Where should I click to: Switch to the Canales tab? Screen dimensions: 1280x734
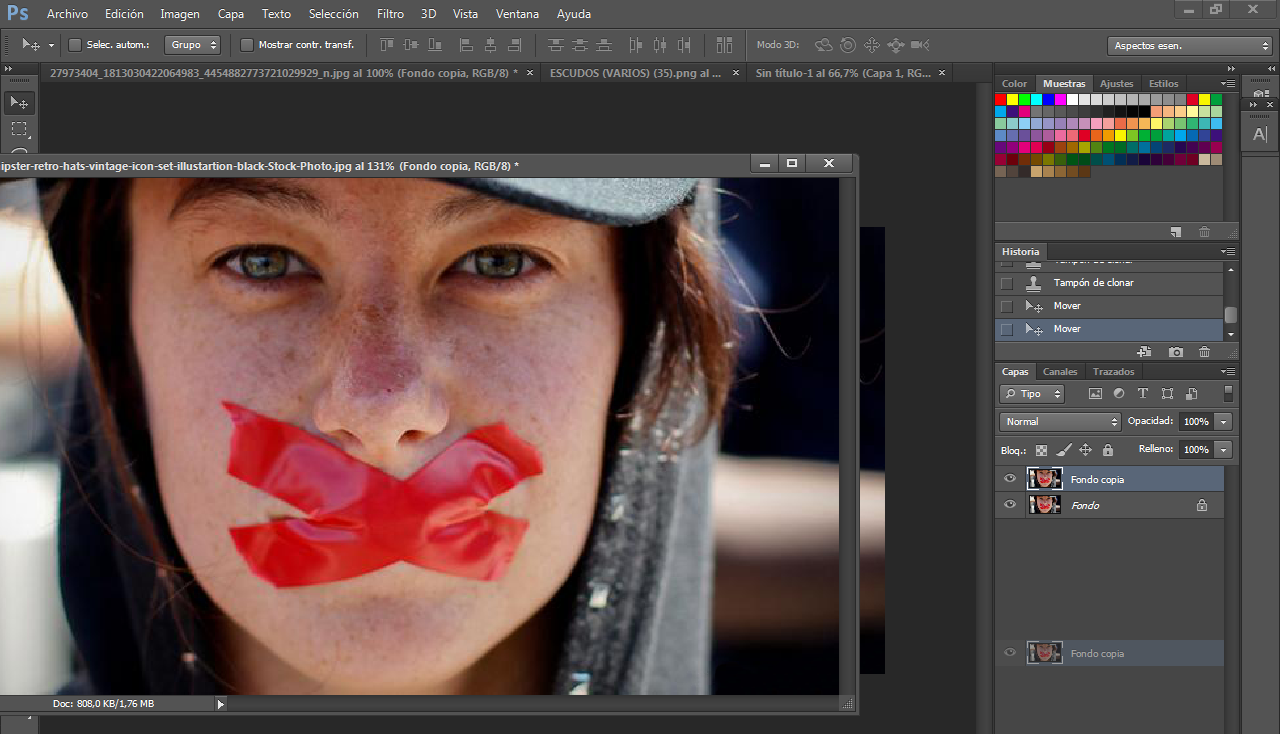tap(1060, 372)
